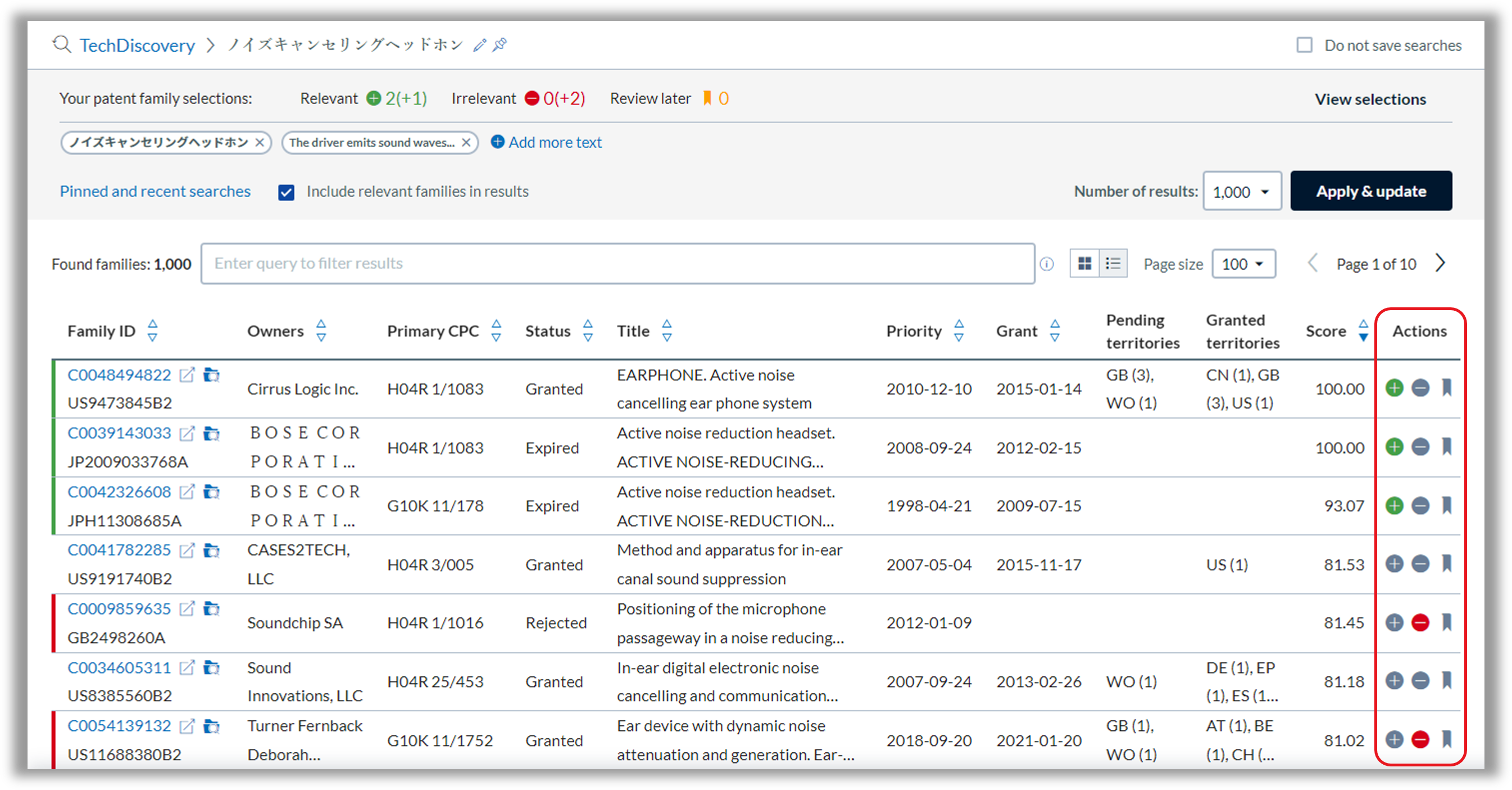Open family C0034605311 link
Screen dimensions: 1512x790
119,668
